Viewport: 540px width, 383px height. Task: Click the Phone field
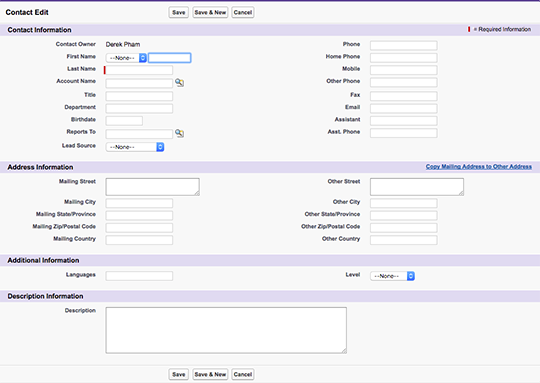404,45
